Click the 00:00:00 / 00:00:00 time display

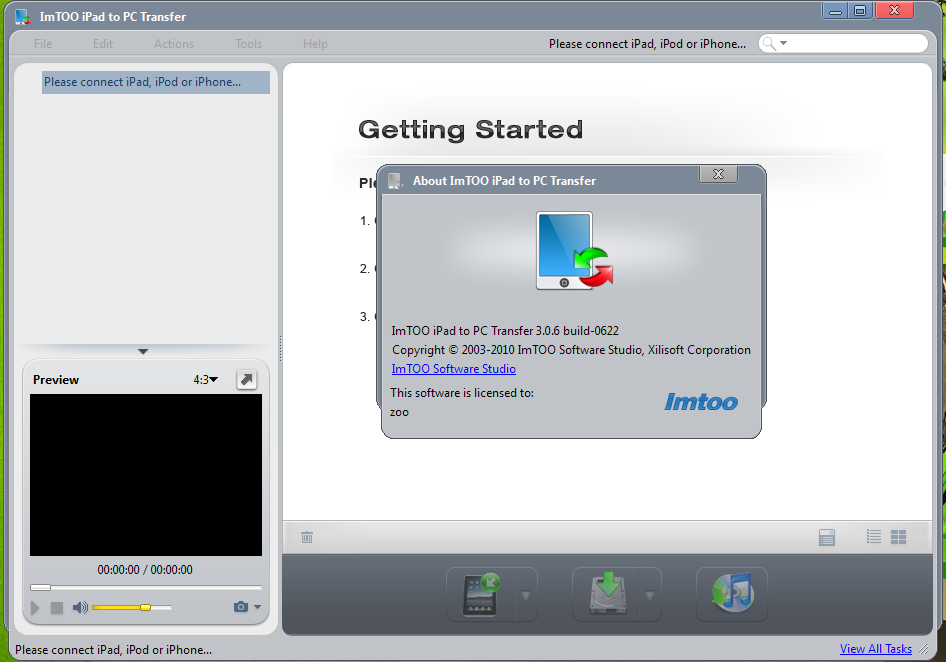(145, 570)
